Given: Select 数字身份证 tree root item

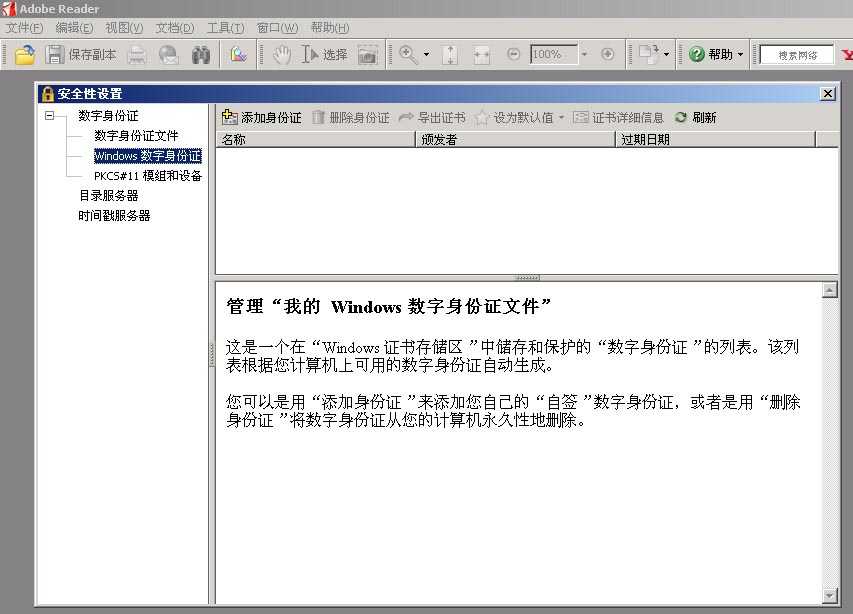Looking at the screenshot, I should (108, 116).
